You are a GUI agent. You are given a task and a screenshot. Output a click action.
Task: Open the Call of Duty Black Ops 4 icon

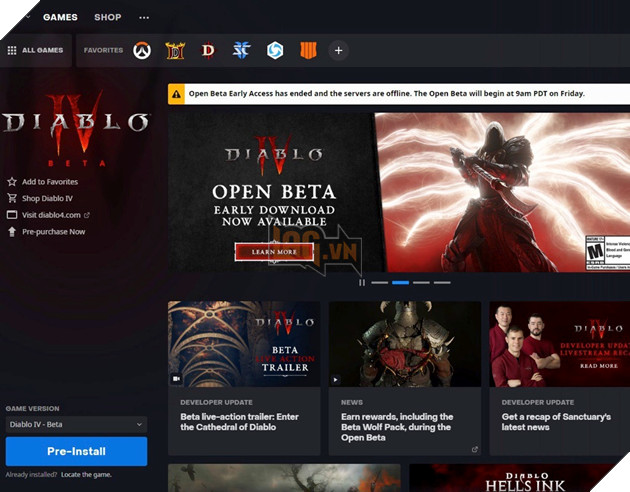(x=309, y=50)
